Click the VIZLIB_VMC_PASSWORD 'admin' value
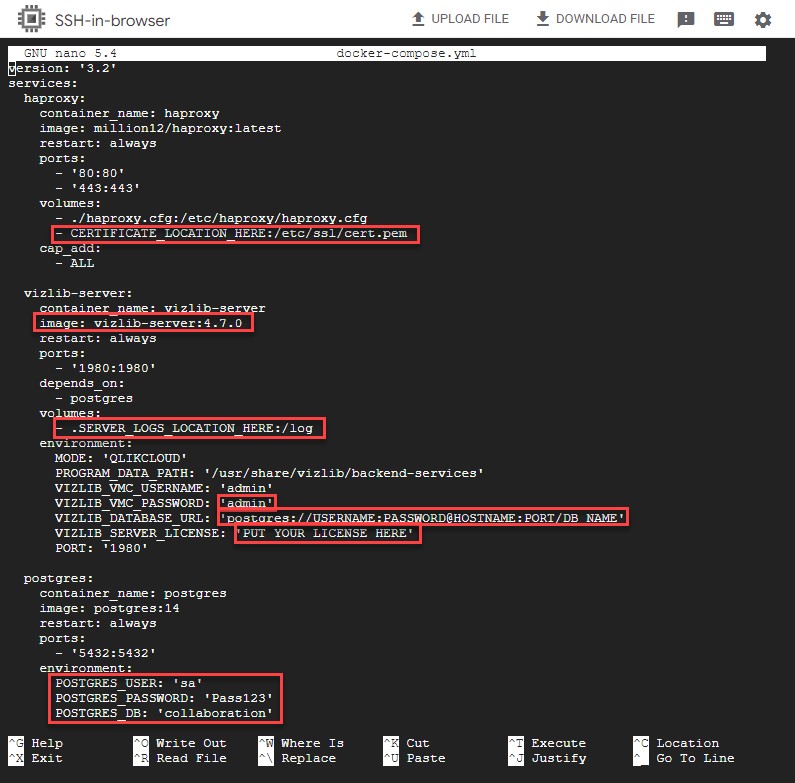This screenshot has width=795, height=783. tap(246, 503)
